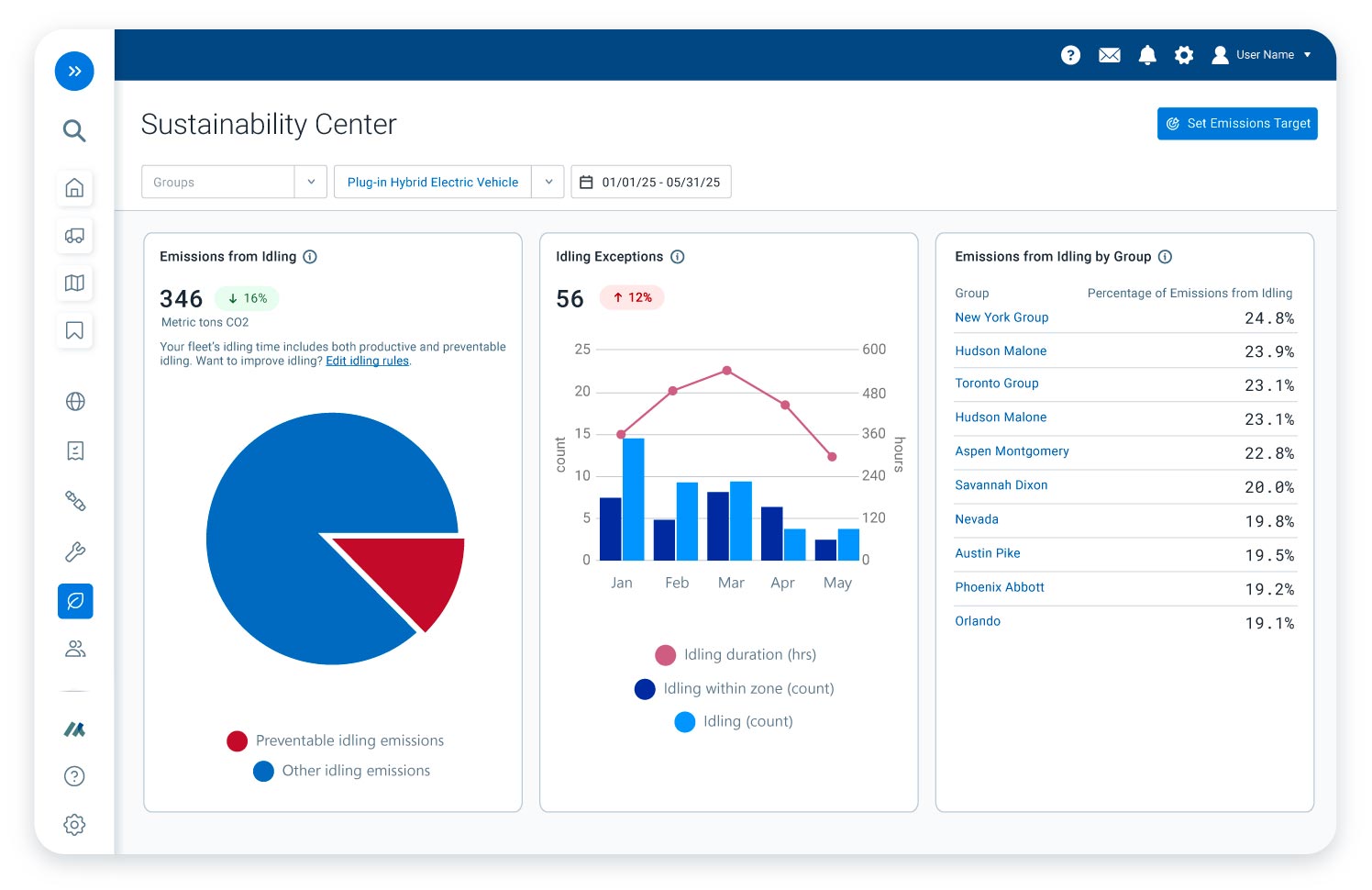1372x890 pixels.
Task: Click the Set Emissions Target button
Action: [1237, 123]
